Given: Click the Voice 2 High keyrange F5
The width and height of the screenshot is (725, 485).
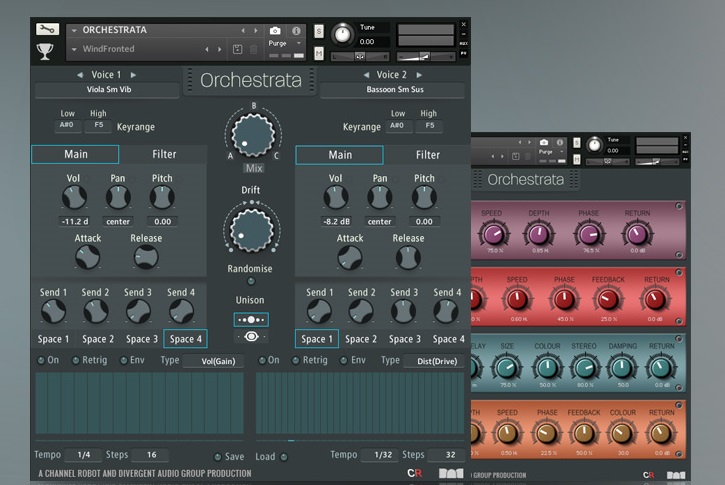Looking at the screenshot, I should point(429,125).
